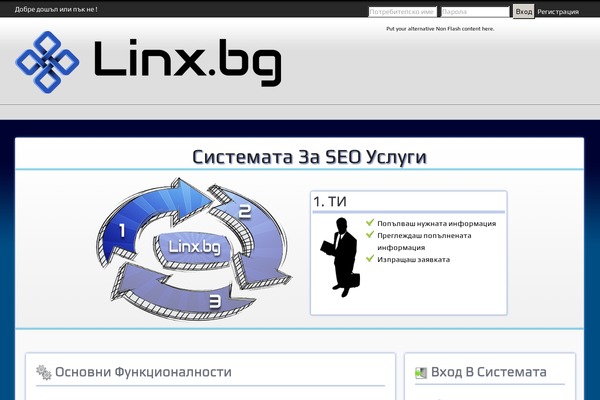The height and width of the screenshot is (400, 600).
Task: Click the Linx.bg header wordmark
Action: [188, 62]
